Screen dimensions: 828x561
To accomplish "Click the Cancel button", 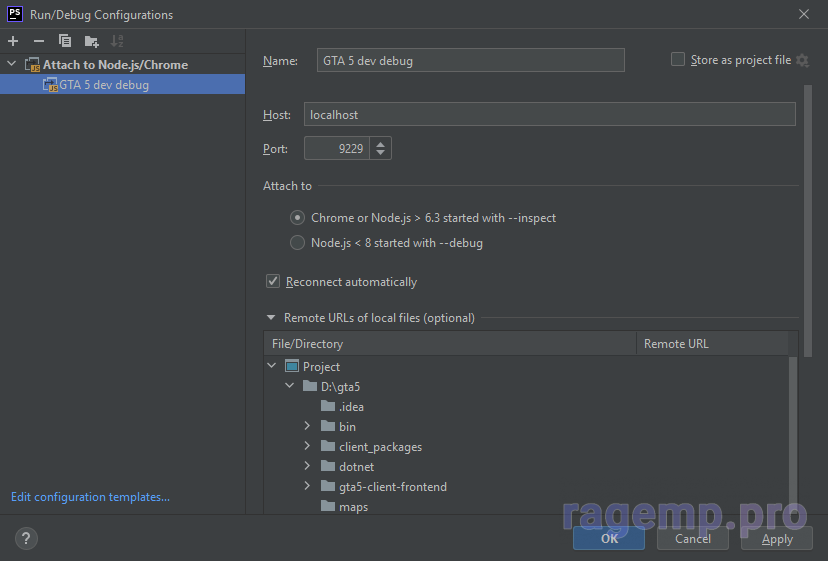I will (x=693, y=538).
